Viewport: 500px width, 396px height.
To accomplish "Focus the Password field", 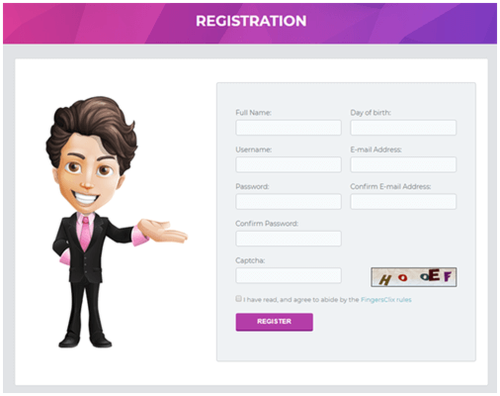I will pos(288,202).
